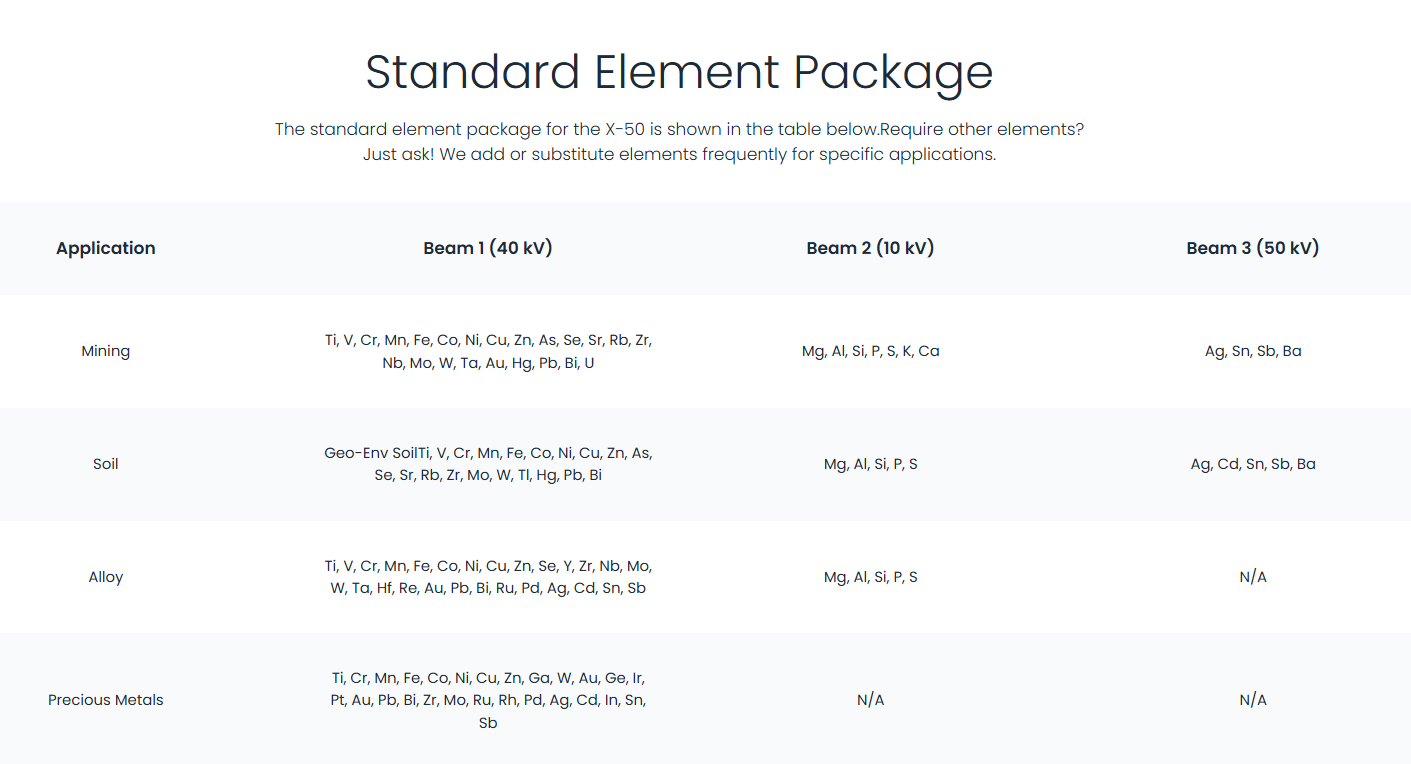Click the Mining Beam 1 element list
This screenshot has width=1411, height=764.
[488, 351]
